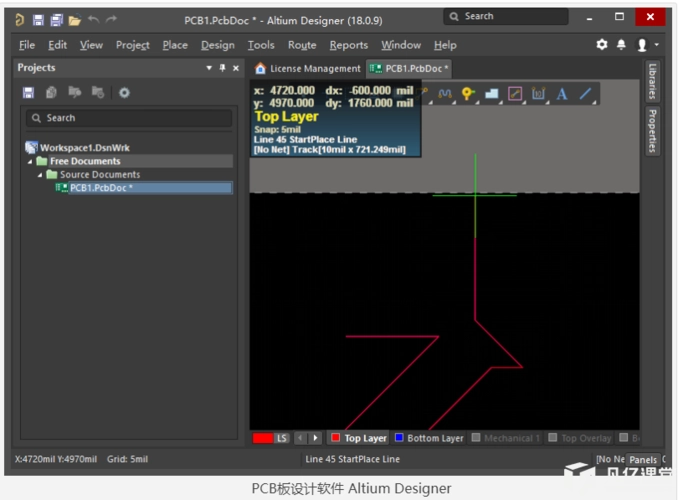Toggle the LS layer set button
Image resolution: width=678 pixels, height=500 pixels.
coord(282,438)
